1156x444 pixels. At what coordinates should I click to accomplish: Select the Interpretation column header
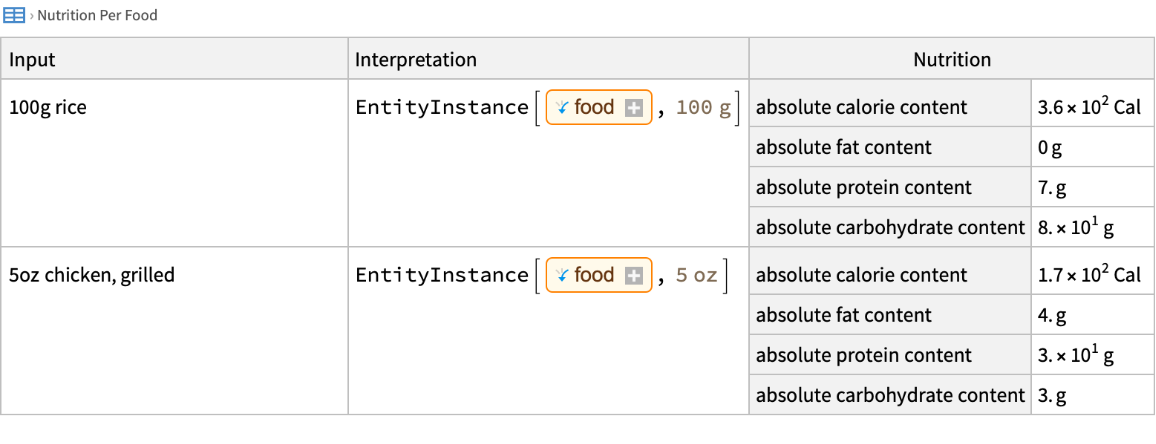pos(415,60)
